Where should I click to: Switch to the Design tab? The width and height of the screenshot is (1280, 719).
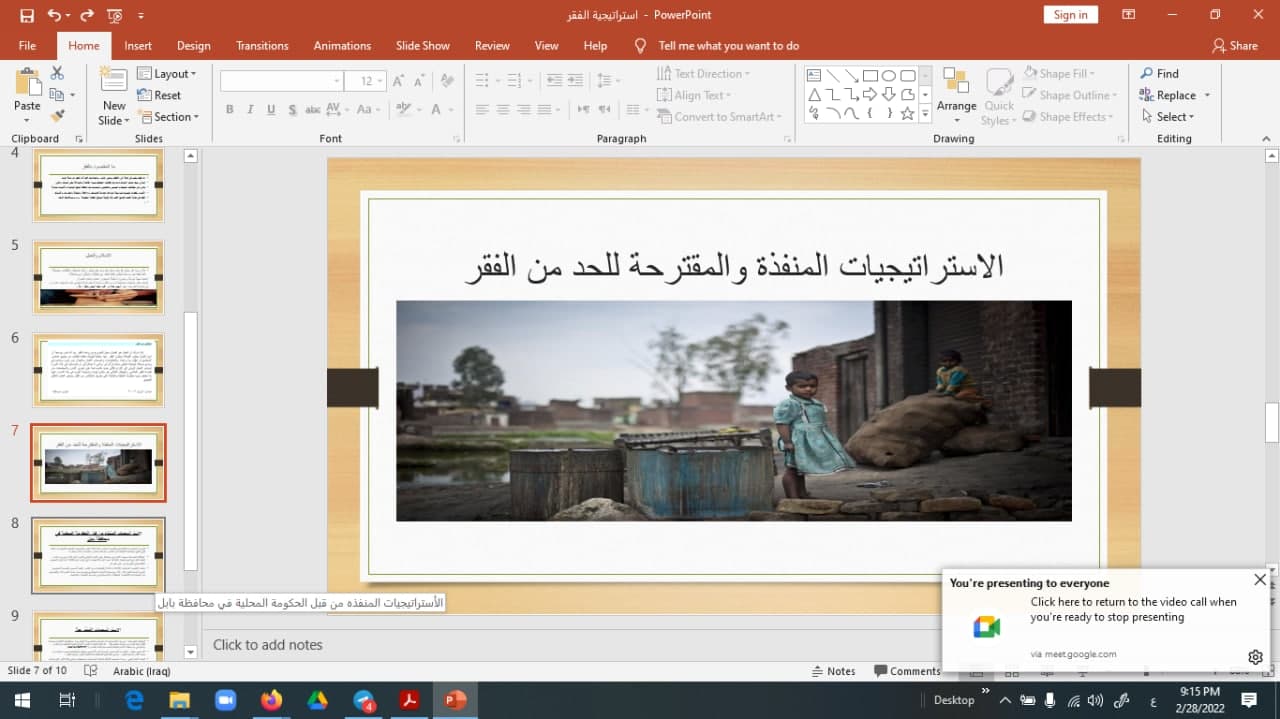pos(194,46)
